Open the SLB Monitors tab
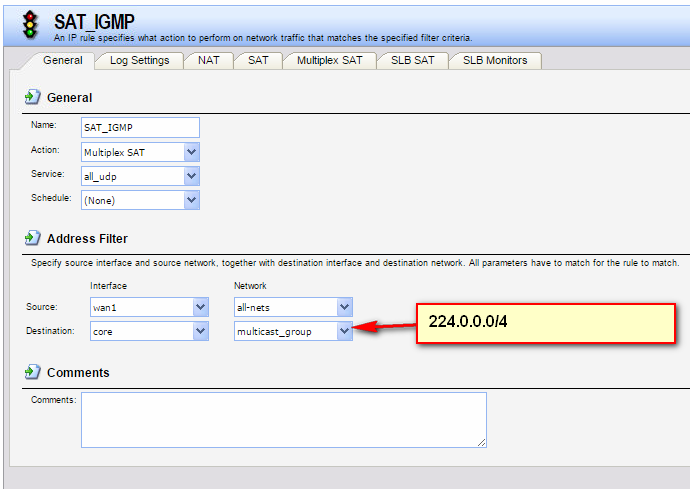 click(495, 60)
